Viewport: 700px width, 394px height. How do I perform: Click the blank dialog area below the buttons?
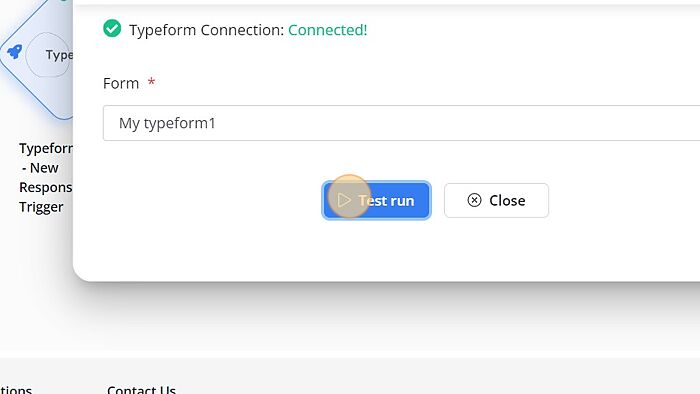[x=388, y=250]
